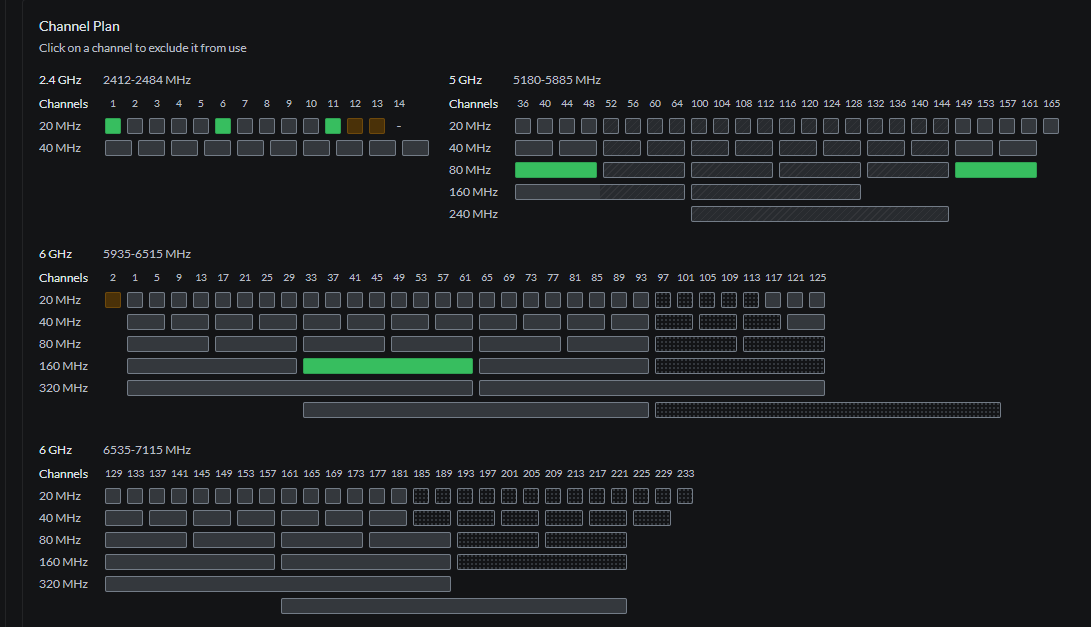Exclude 2.4 GHz channel 11 at 20 MHz

pos(333,126)
